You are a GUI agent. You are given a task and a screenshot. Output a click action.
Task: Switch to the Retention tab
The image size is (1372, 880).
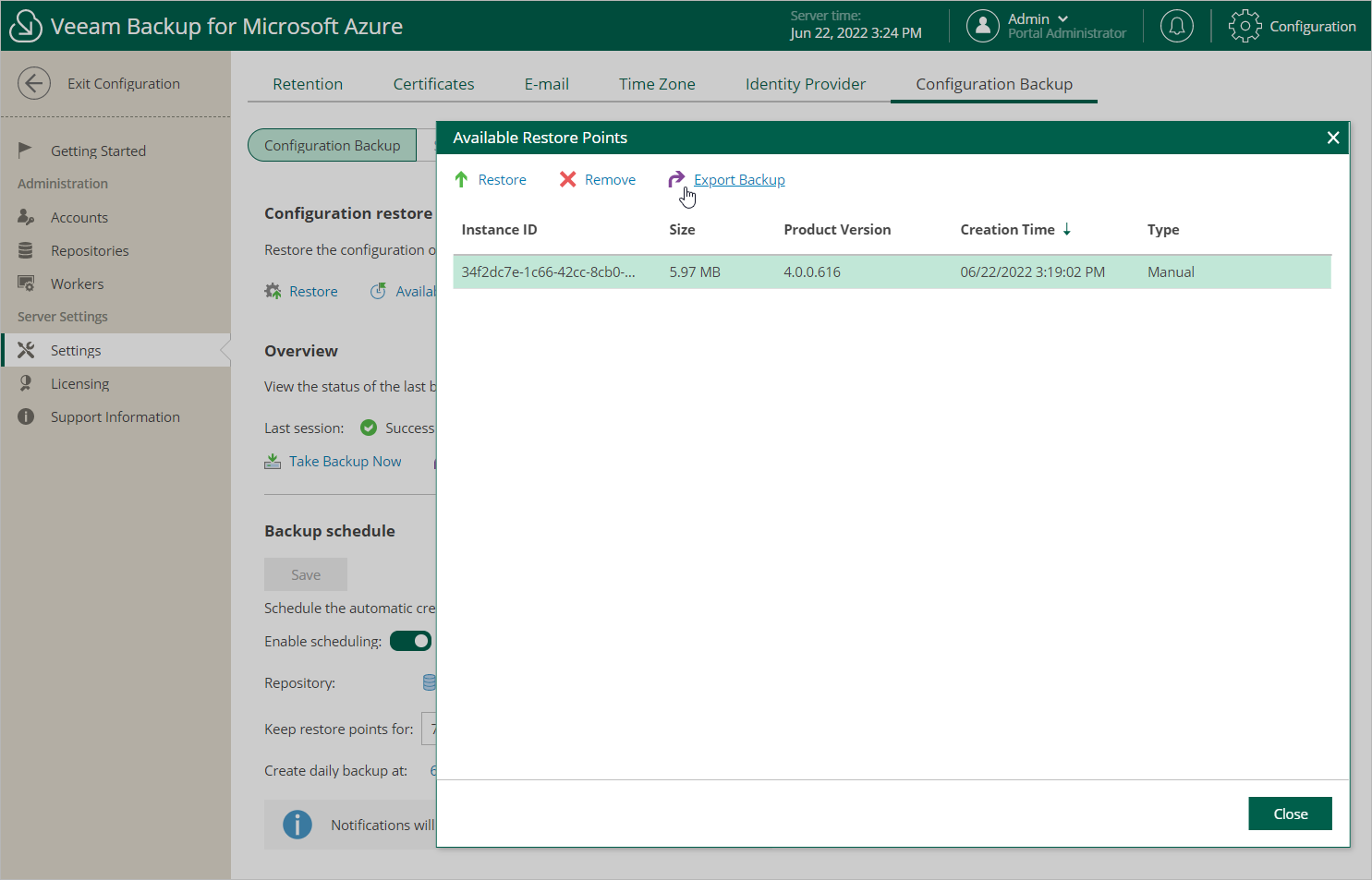pyautogui.click(x=308, y=84)
